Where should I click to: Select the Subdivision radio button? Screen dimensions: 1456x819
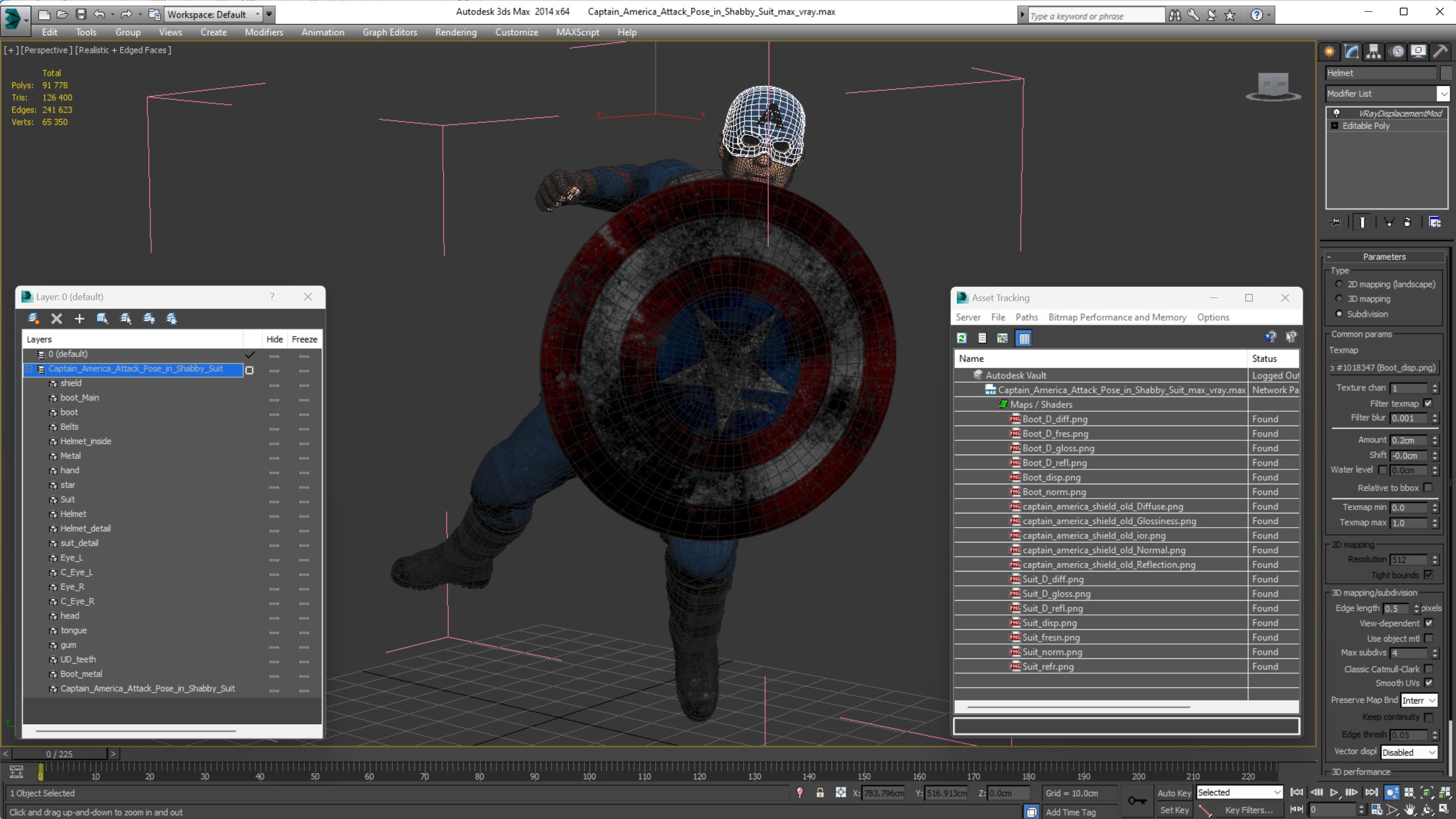pyautogui.click(x=1339, y=314)
